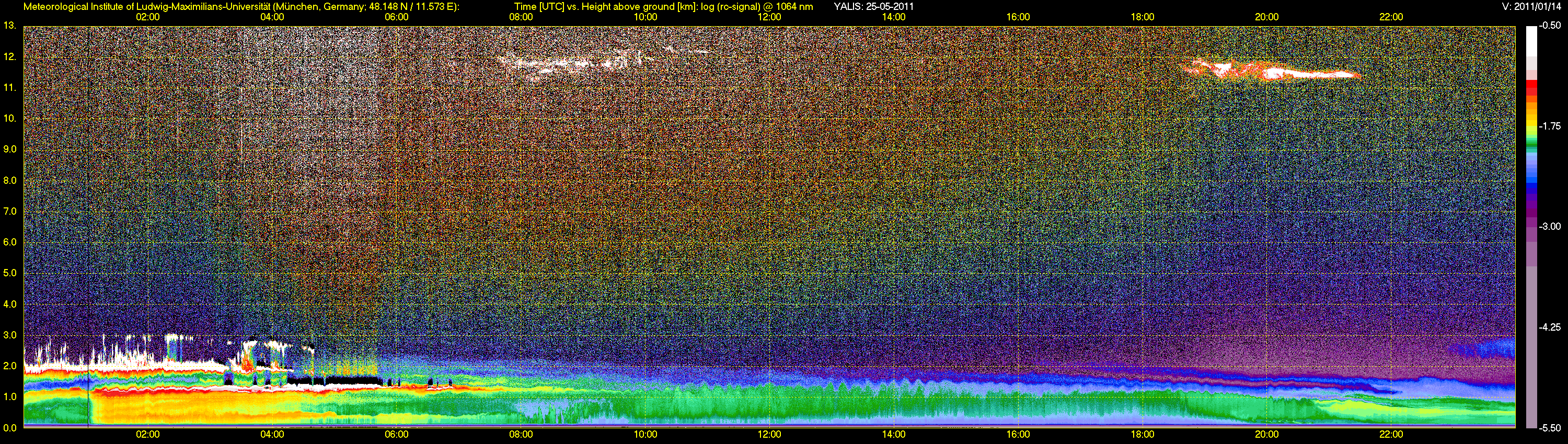This screenshot has height=444, width=1568.
Task: Click the 10:00 tick label on the bottom axis
Action: [x=645, y=434]
